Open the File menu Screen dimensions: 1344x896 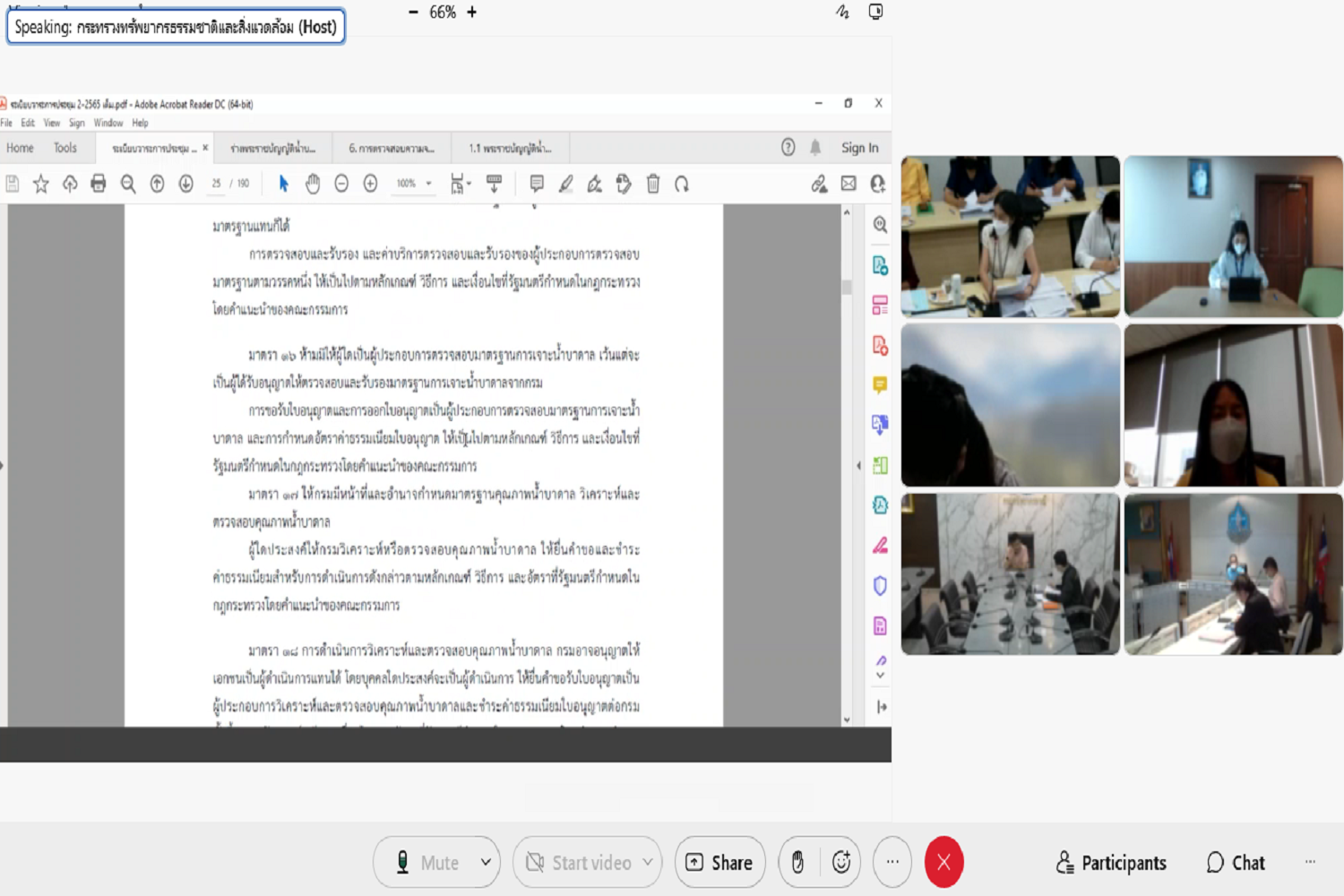pos(6,123)
